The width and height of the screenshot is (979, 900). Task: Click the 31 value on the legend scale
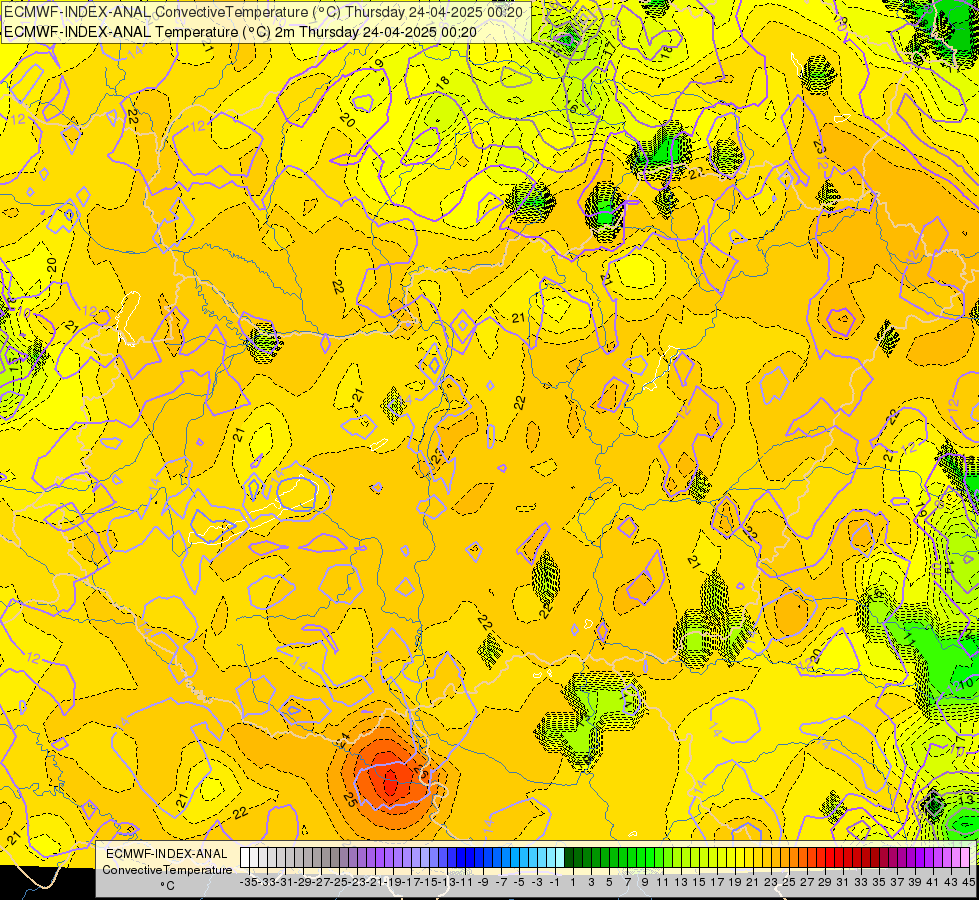[844, 882]
